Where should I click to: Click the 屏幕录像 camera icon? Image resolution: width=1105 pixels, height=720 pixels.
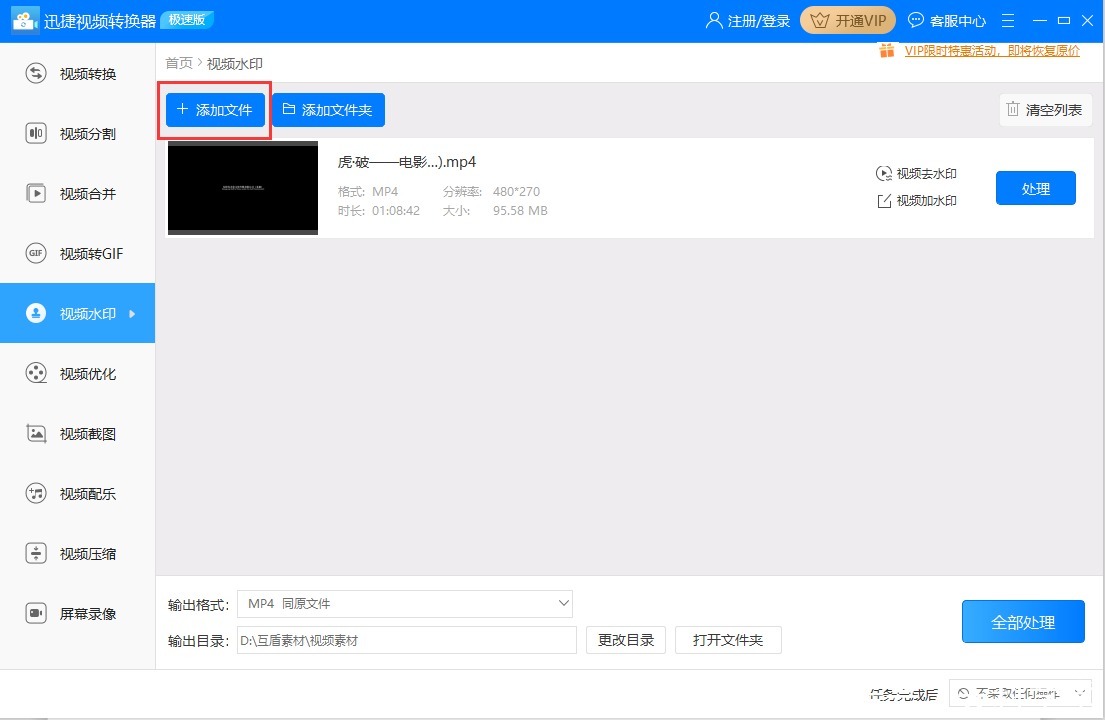pyautogui.click(x=36, y=613)
